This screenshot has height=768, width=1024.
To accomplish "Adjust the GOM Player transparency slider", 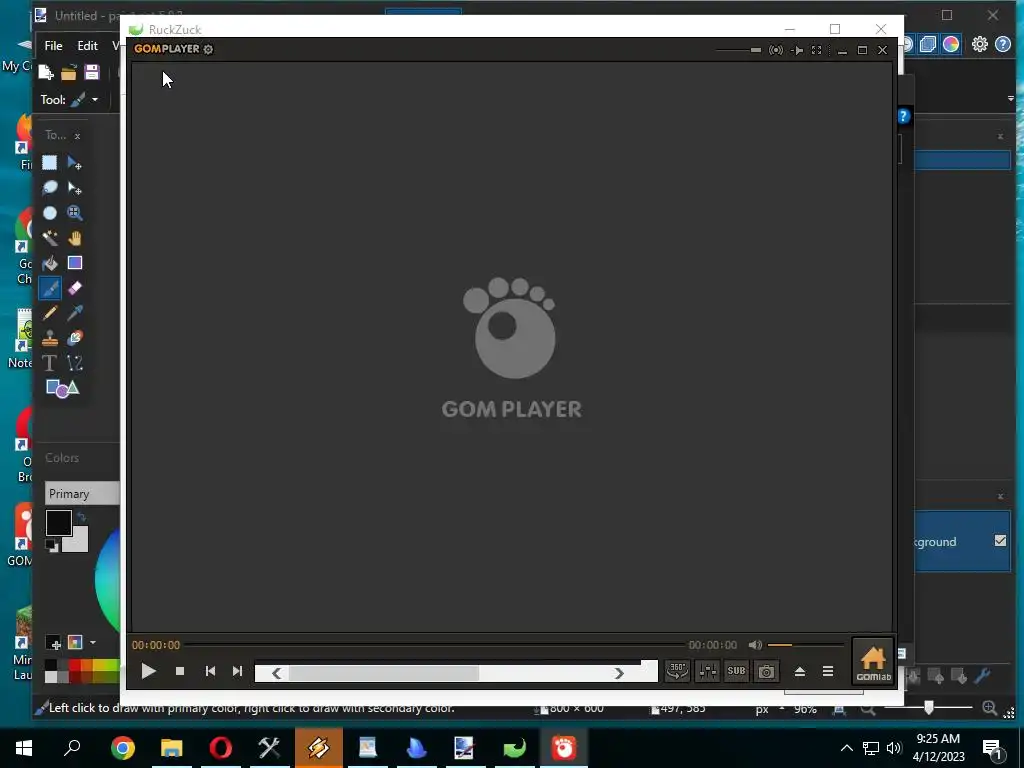I will (738, 50).
